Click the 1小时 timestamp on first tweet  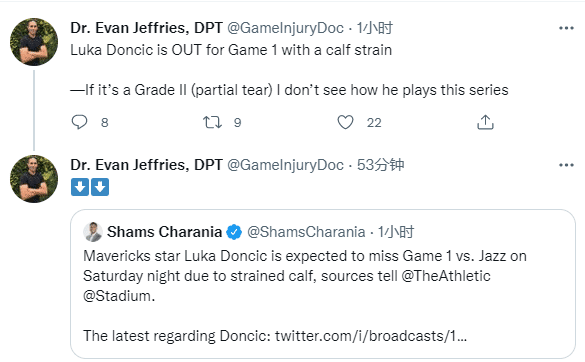click(374, 28)
